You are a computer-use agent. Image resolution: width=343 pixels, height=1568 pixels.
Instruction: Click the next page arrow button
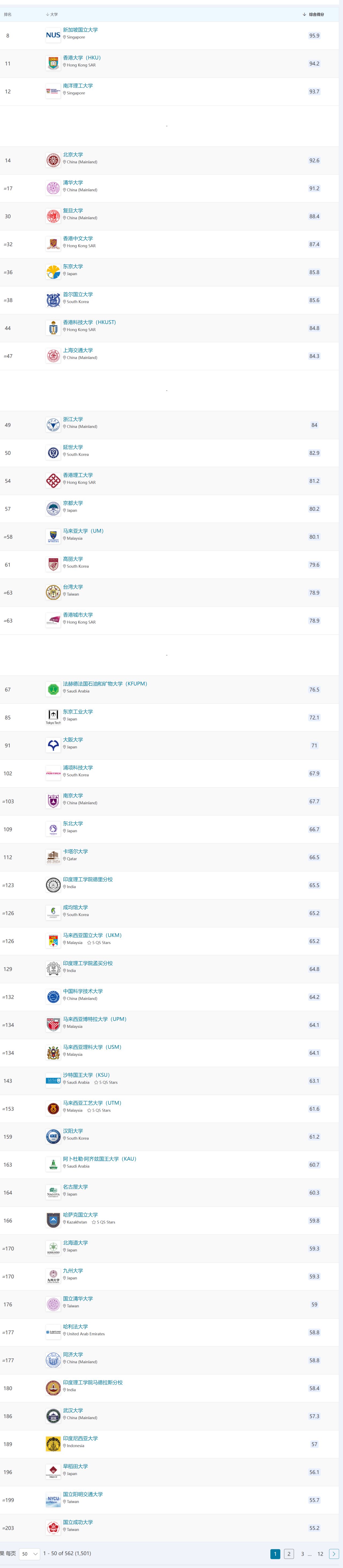click(x=334, y=1554)
